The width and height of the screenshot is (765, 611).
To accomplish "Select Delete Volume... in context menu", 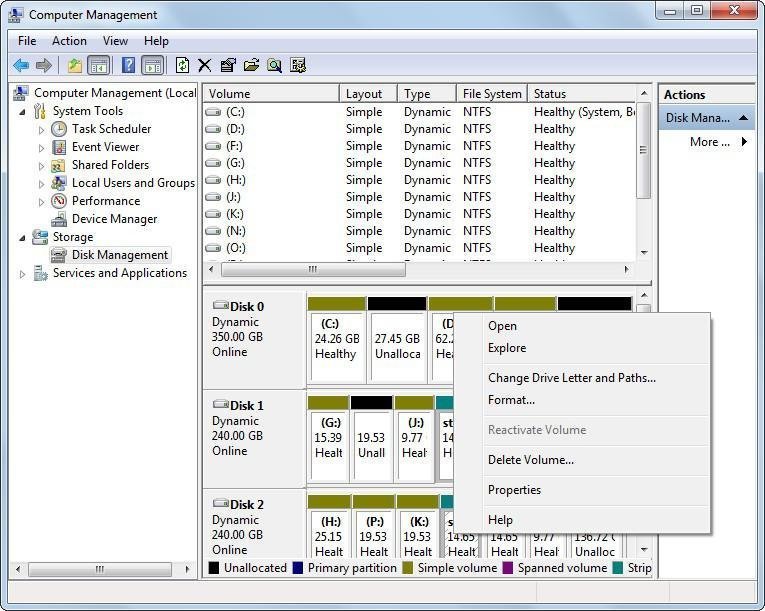I will click(x=530, y=460).
